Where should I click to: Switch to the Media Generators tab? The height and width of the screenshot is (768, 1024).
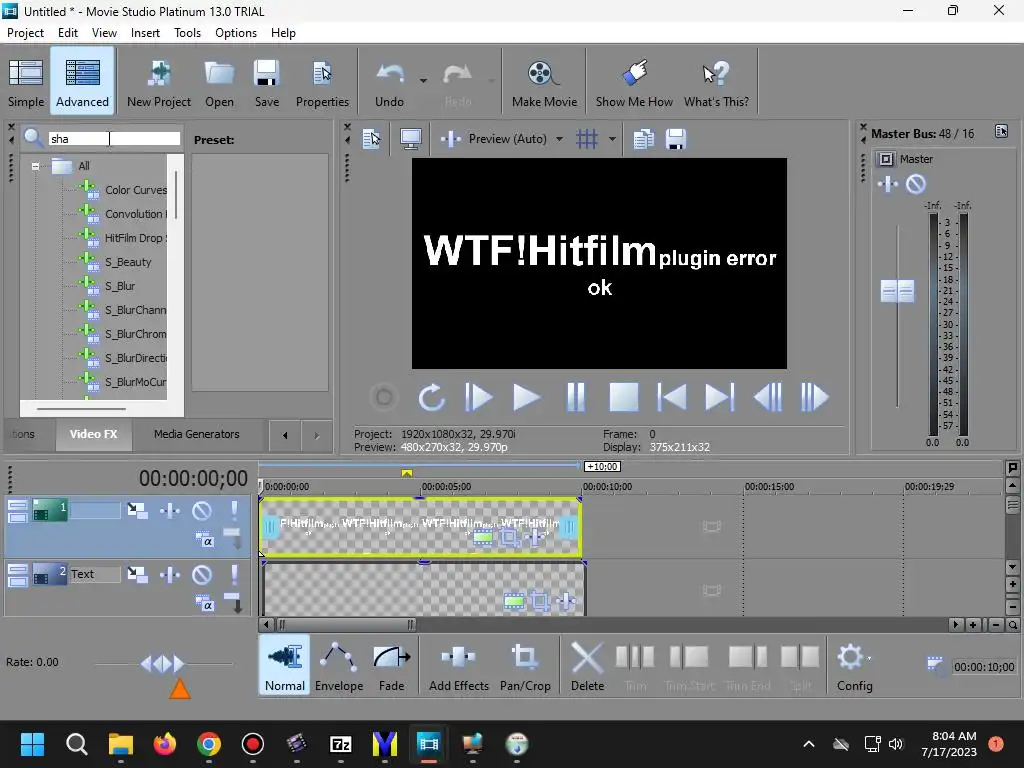[197, 434]
